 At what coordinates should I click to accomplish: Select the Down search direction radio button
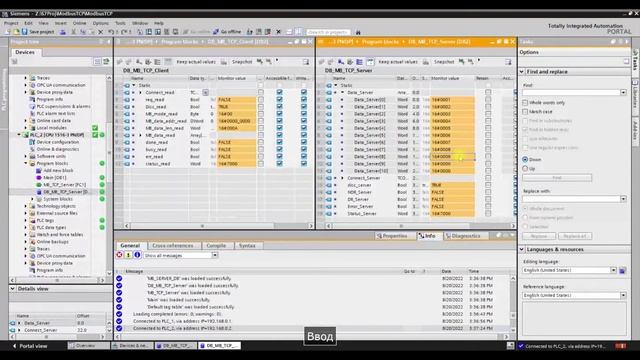(x=525, y=159)
